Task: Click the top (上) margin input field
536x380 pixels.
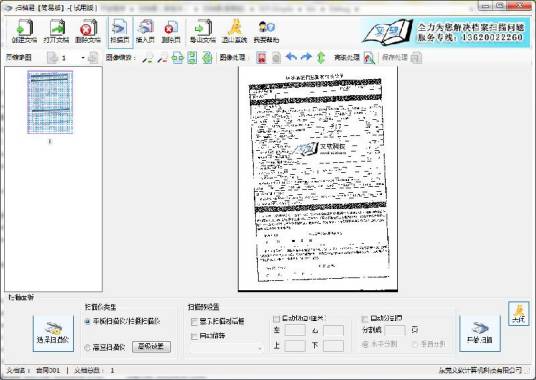Action: [x=295, y=346]
